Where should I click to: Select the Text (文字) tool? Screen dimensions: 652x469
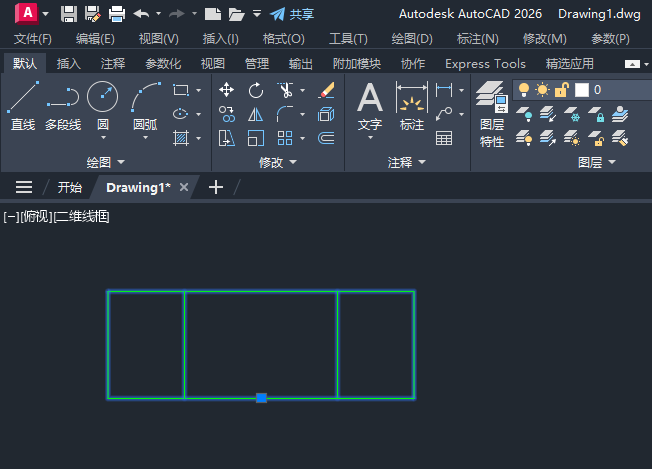click(370, 106)
